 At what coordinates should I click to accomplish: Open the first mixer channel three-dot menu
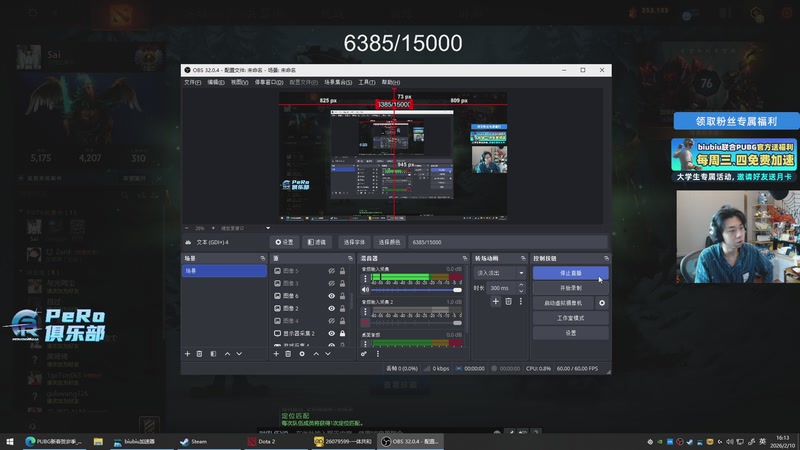click(x=365, y=279)
